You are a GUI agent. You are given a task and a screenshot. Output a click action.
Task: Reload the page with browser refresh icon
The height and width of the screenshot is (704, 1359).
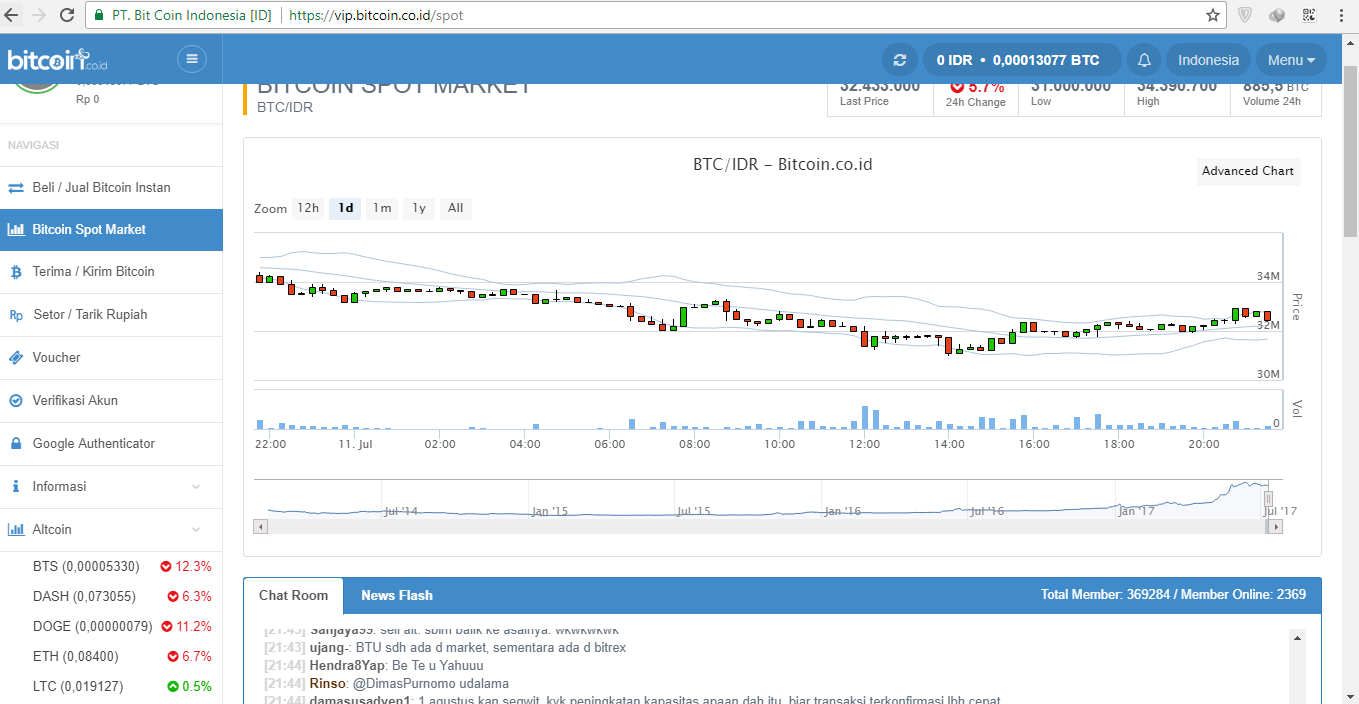pyautogui.click(x=67, y=15)
